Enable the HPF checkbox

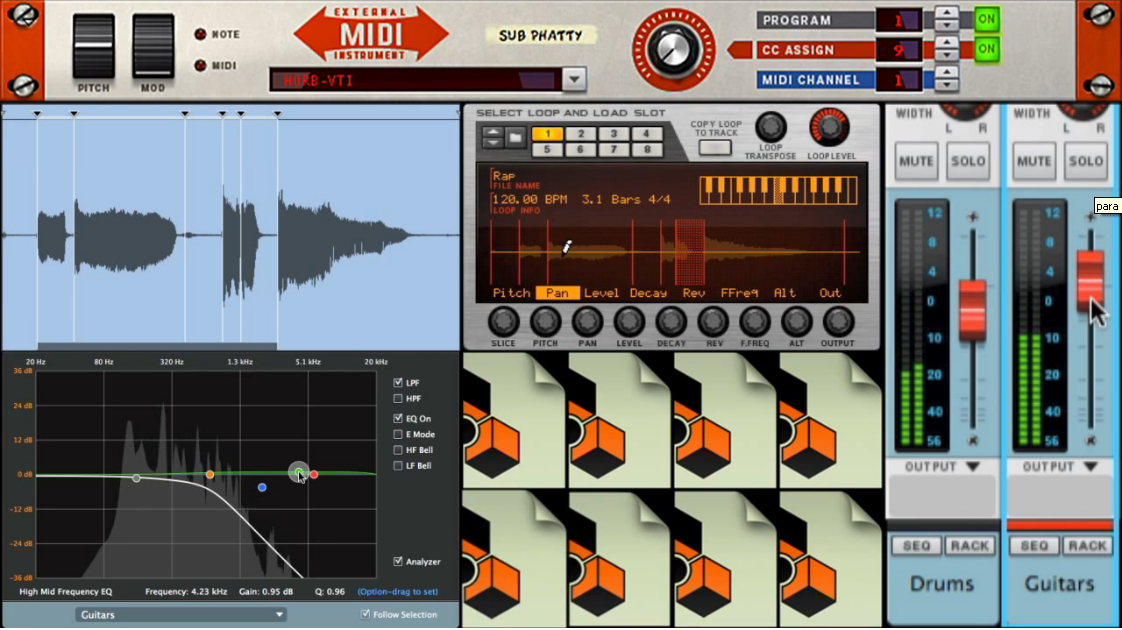click(x=398, y=399)
